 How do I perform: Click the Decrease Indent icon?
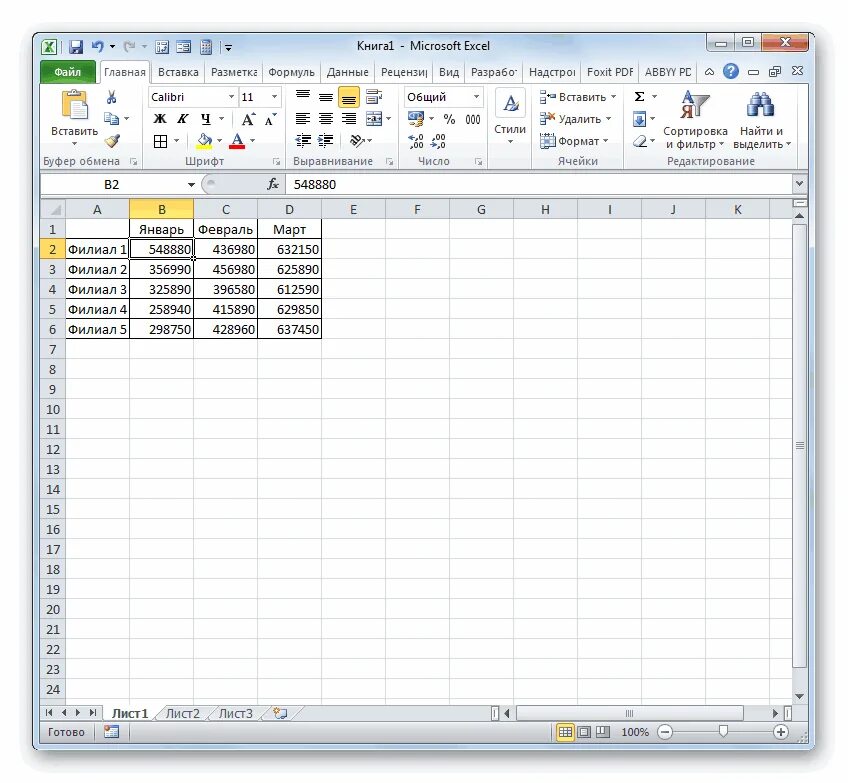click(303, 141)
